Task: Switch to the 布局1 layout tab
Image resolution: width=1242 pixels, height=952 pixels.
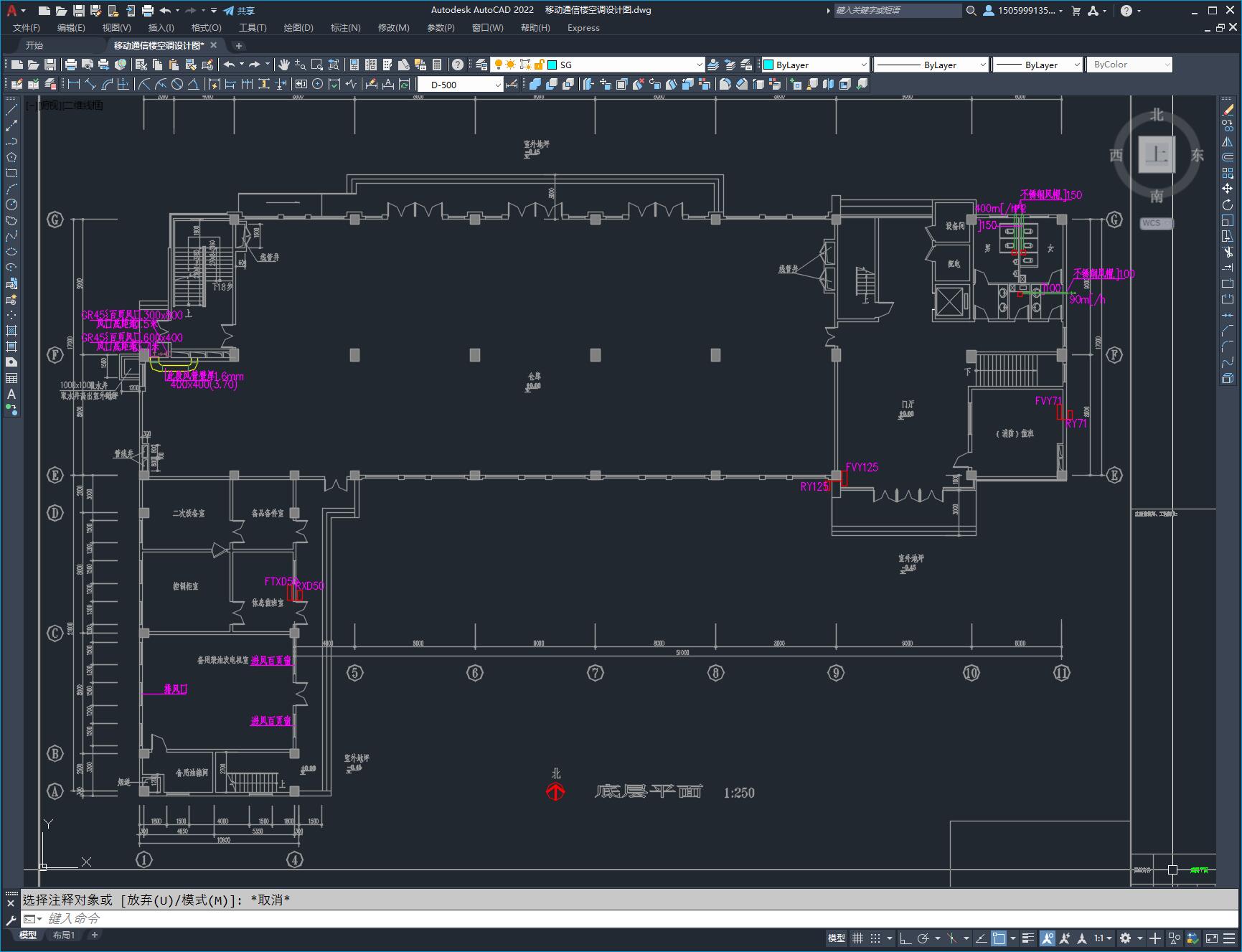Action: (x=63, y=935)
